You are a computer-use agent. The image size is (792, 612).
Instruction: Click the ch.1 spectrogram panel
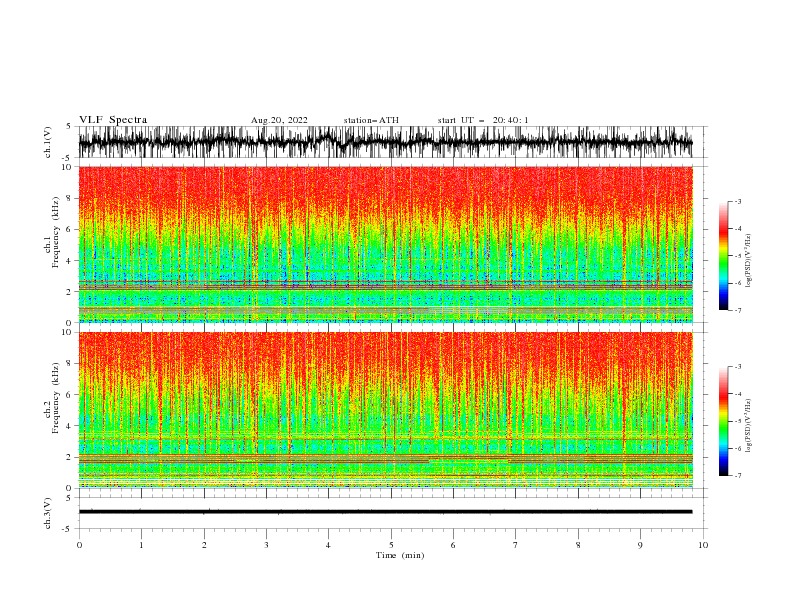click(385, 244)
